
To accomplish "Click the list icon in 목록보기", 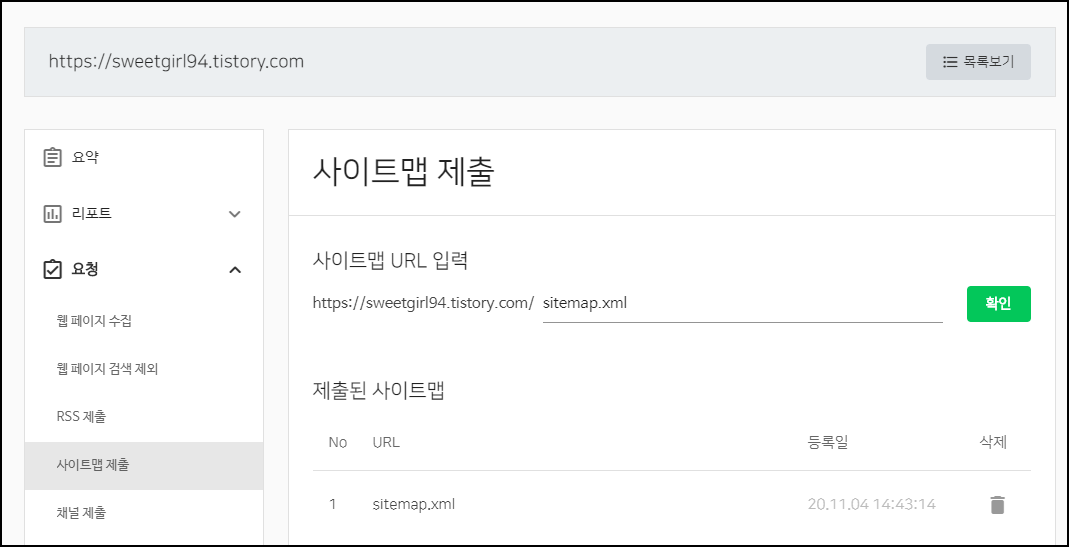I will click(x=950, y=62).
